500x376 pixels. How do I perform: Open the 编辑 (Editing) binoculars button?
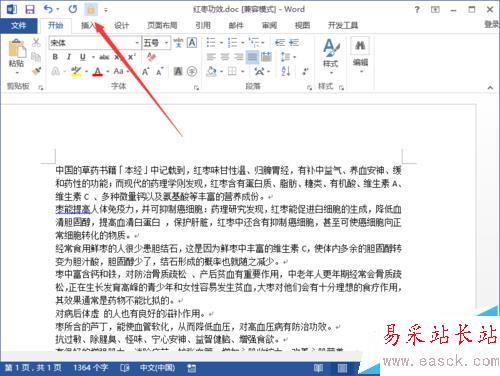(x=360, y=56)
